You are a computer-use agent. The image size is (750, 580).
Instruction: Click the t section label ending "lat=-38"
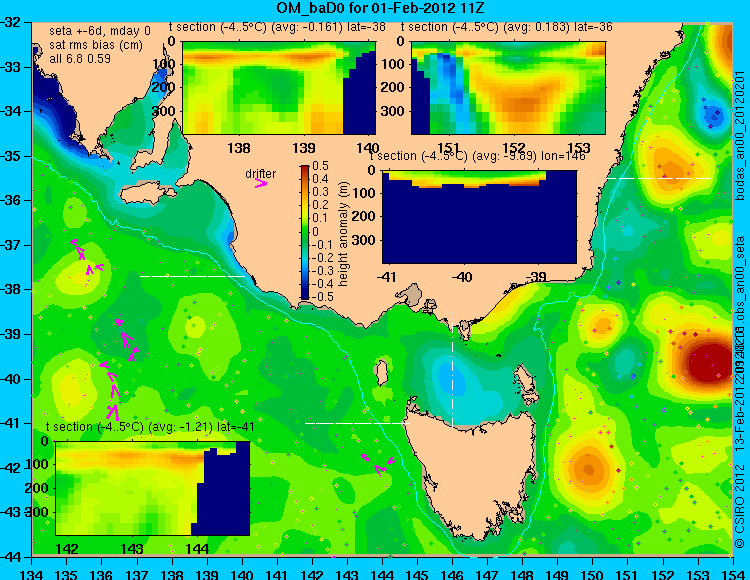coord(277,27)
